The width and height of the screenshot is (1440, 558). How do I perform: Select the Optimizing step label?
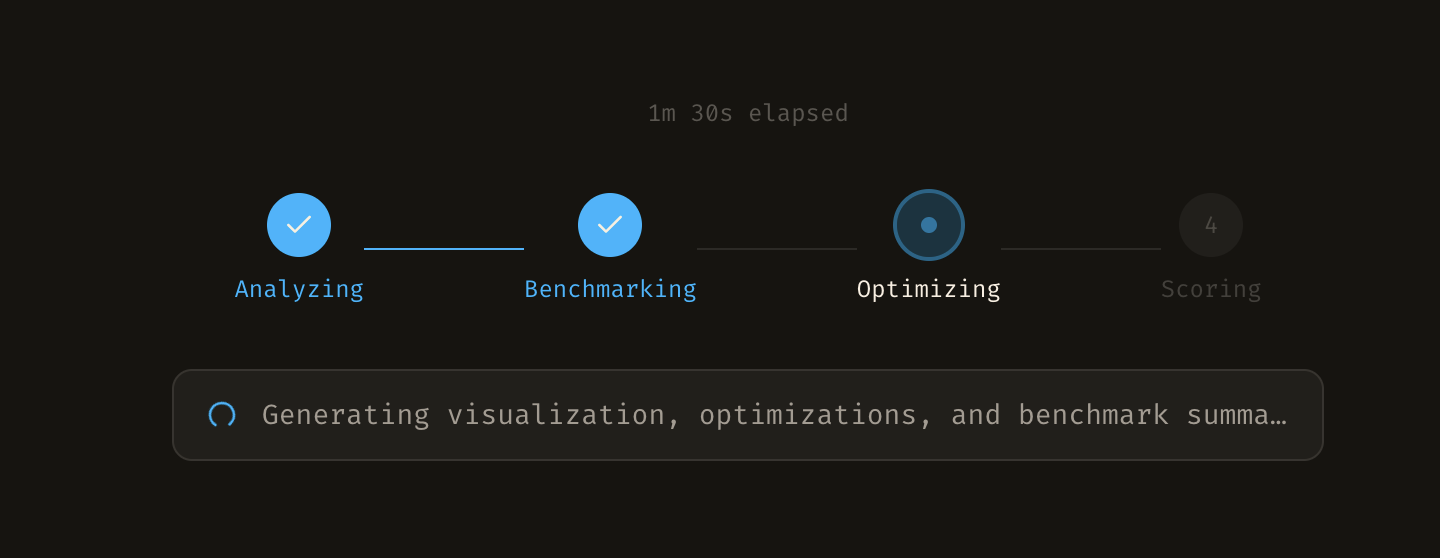pyautogui.click(x=929, y=289)
